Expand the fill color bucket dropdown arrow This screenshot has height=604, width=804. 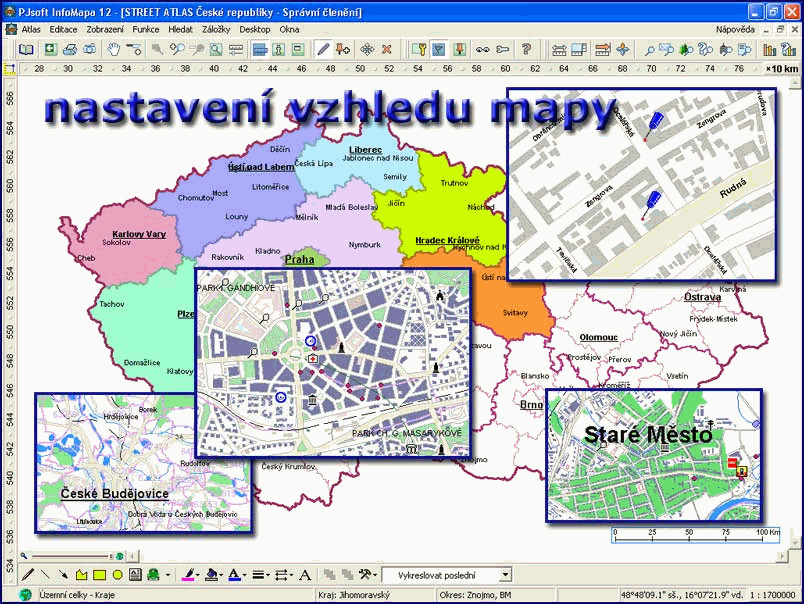[x=221, y=575]
